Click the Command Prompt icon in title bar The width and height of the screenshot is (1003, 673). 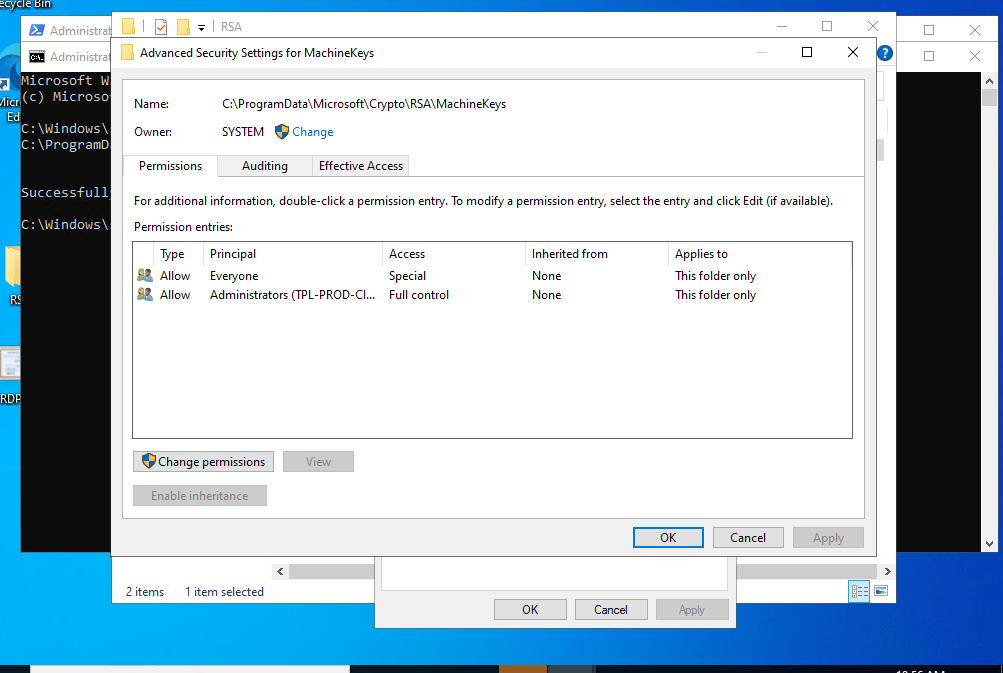click(37, 57)
